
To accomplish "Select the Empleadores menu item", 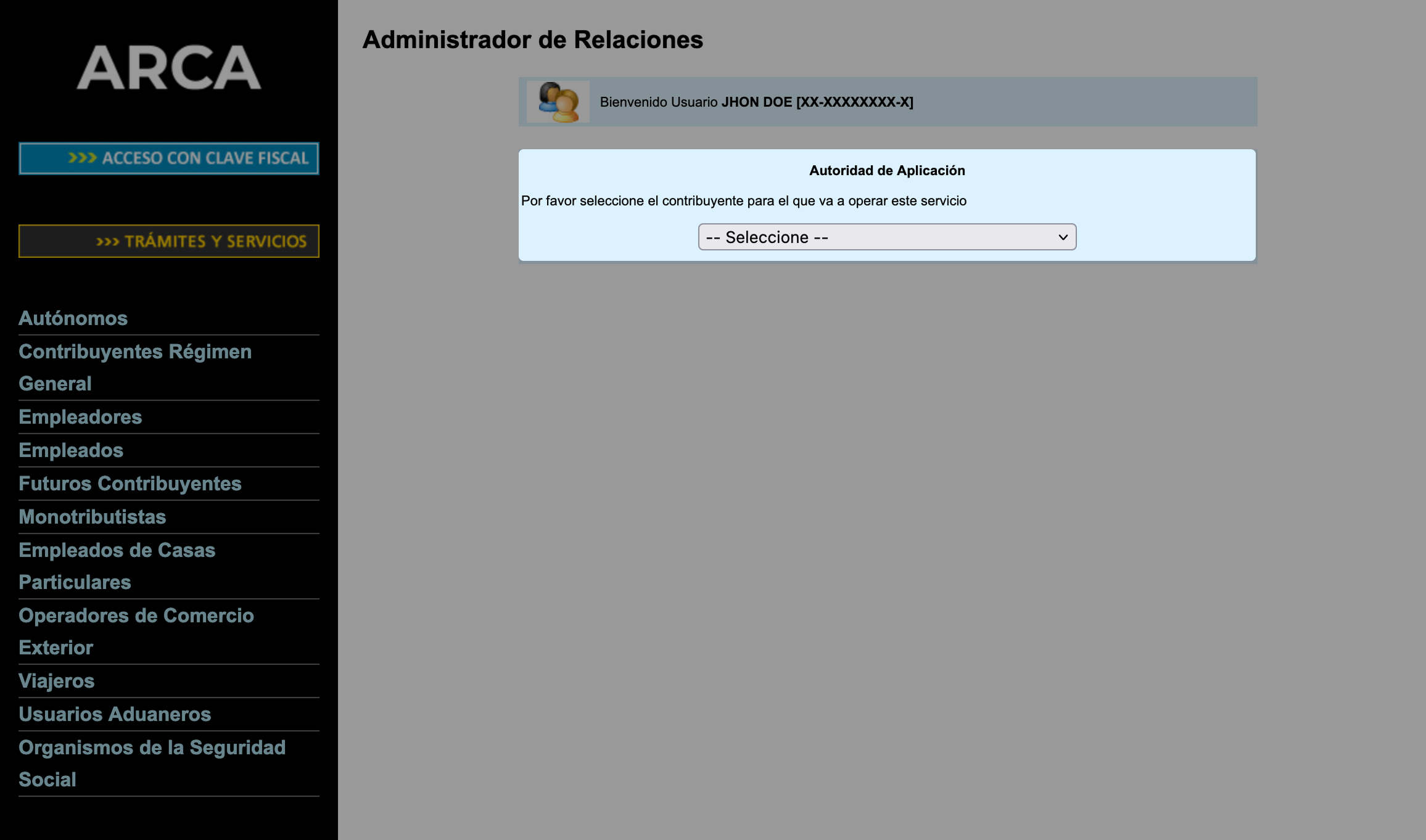I will 80,417.
